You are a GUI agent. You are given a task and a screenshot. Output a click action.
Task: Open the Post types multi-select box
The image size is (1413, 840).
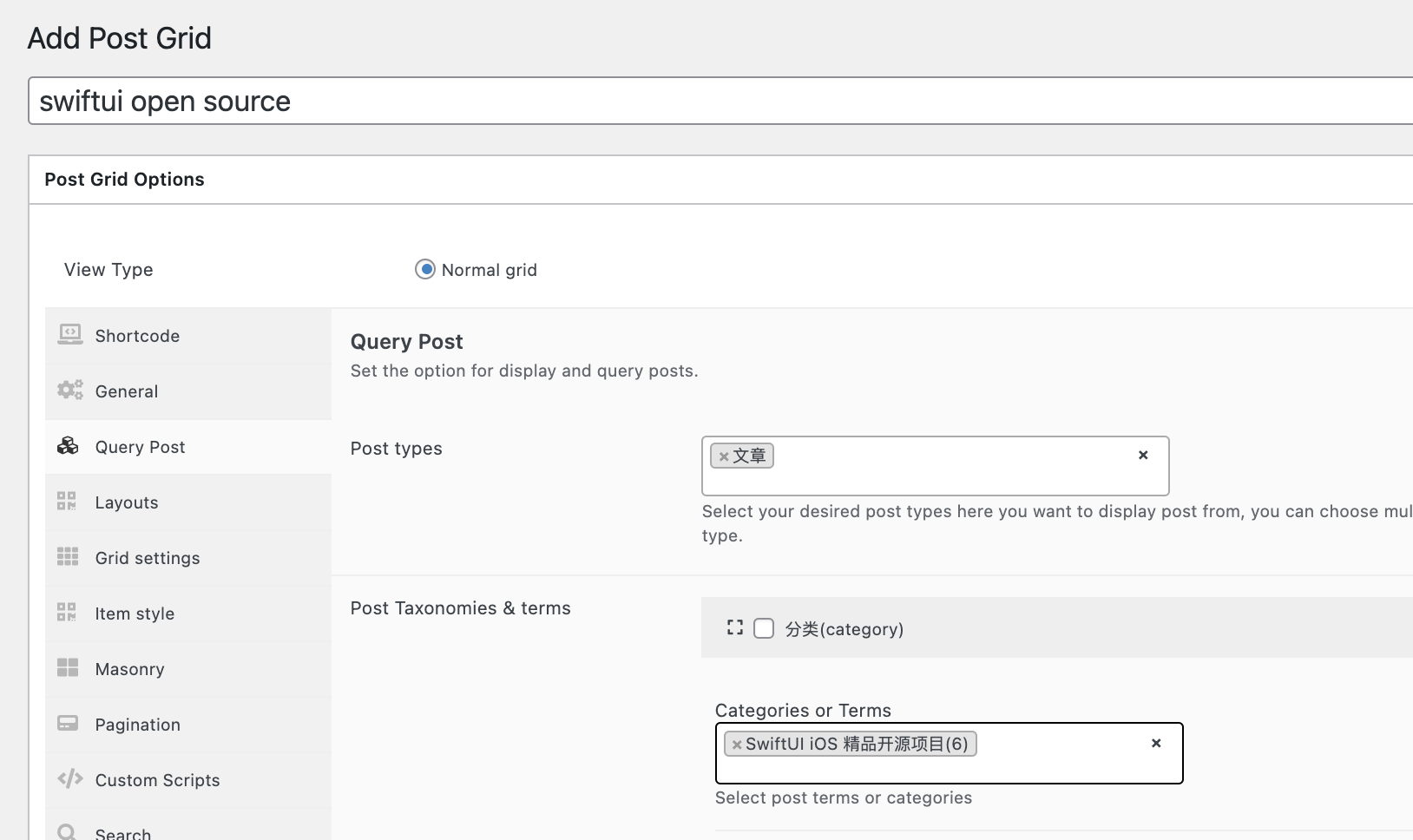936,466
